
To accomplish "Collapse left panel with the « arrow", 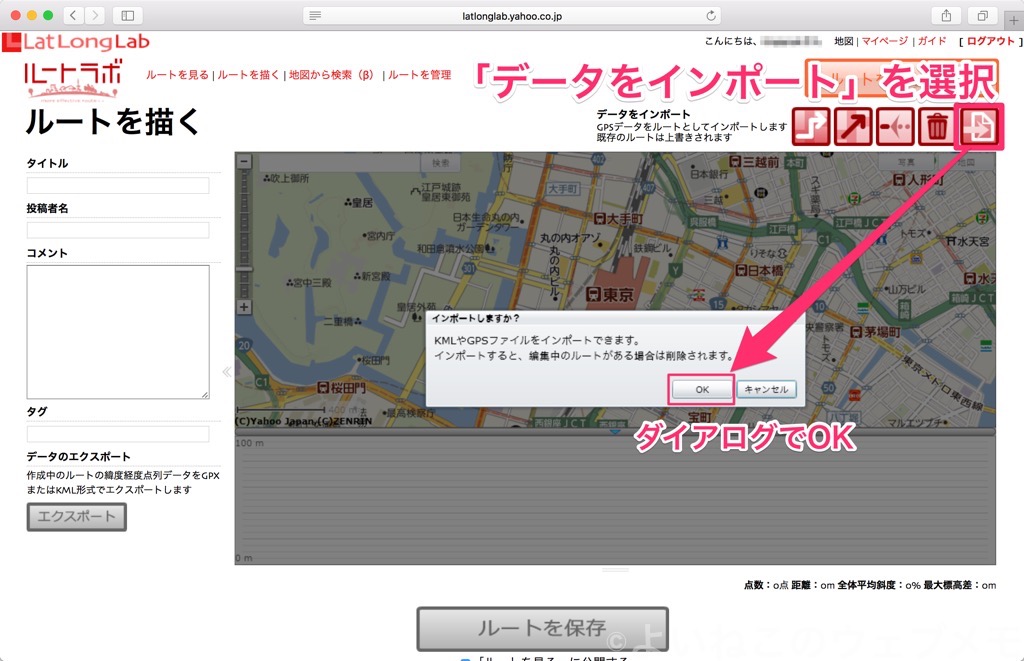I will 226,371.
